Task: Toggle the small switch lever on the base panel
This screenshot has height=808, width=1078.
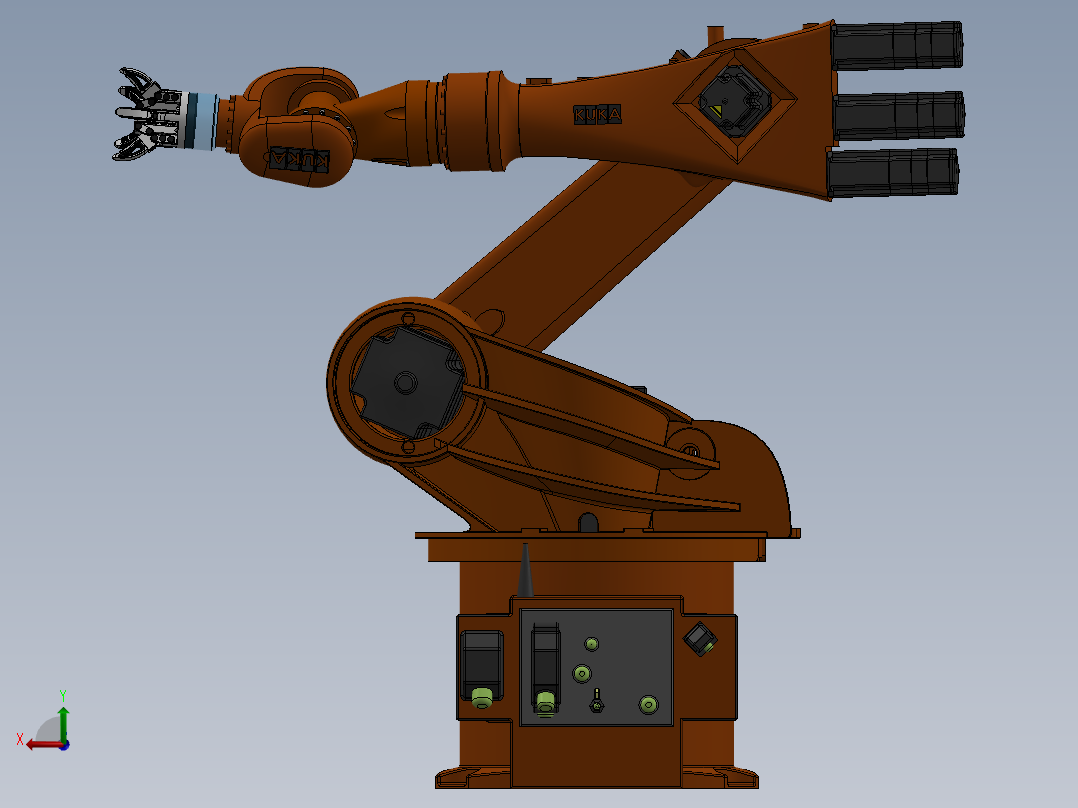Action: pyautogui.click(x=597, y=703)
